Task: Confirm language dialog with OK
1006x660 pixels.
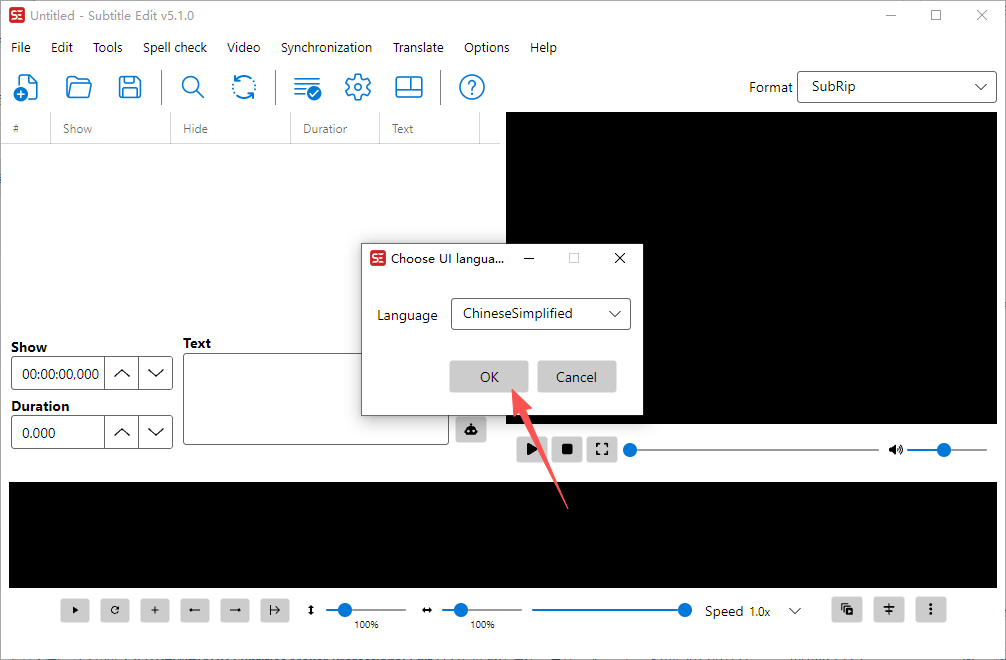Action: [x=489, y=377]
